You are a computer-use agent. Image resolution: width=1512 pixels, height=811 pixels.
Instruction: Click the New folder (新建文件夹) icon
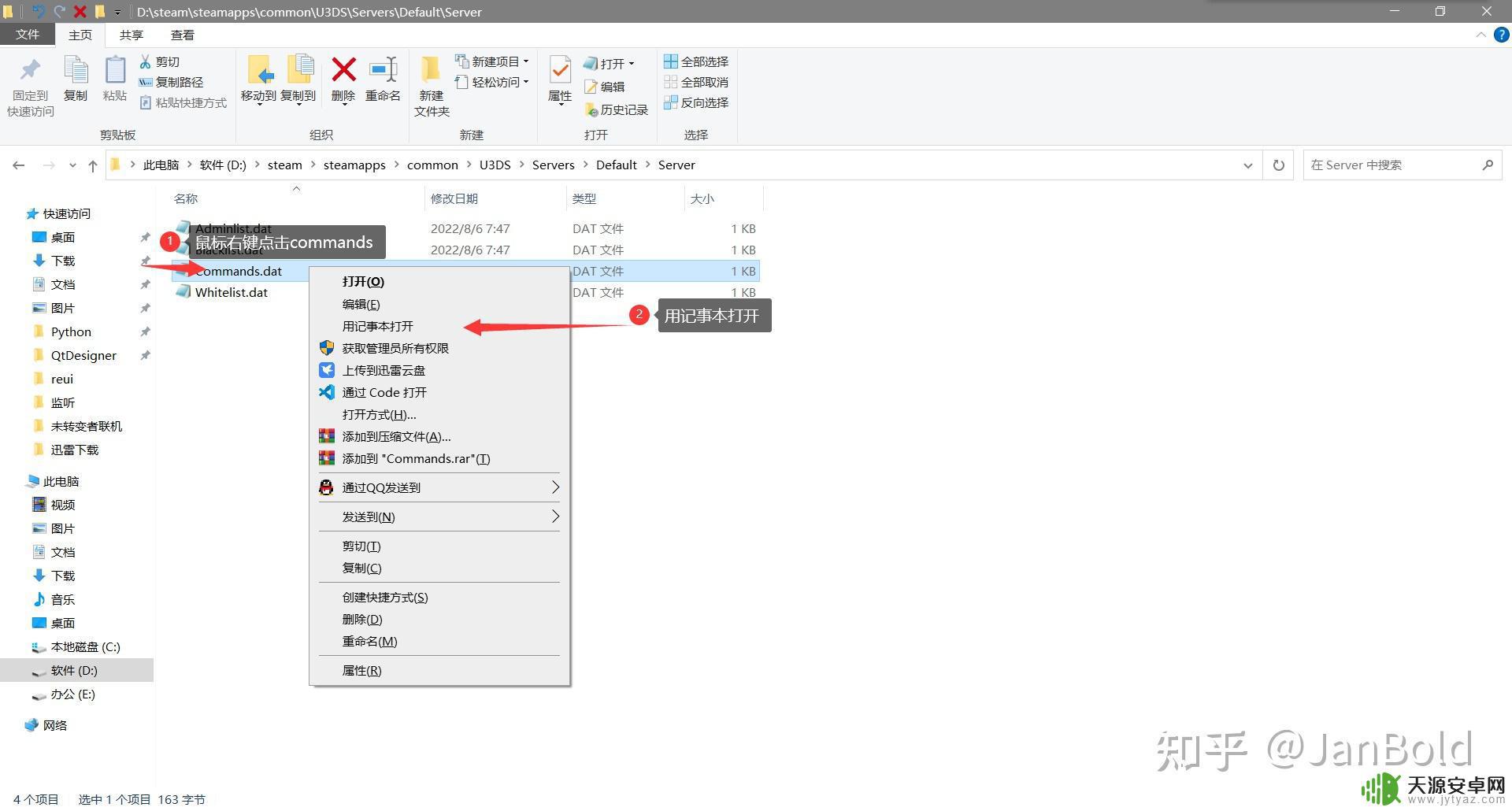point(431,70)
